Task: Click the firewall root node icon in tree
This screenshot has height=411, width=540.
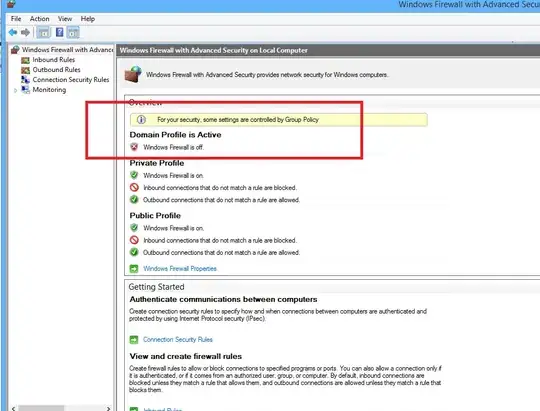Action: tap(15, 50)
